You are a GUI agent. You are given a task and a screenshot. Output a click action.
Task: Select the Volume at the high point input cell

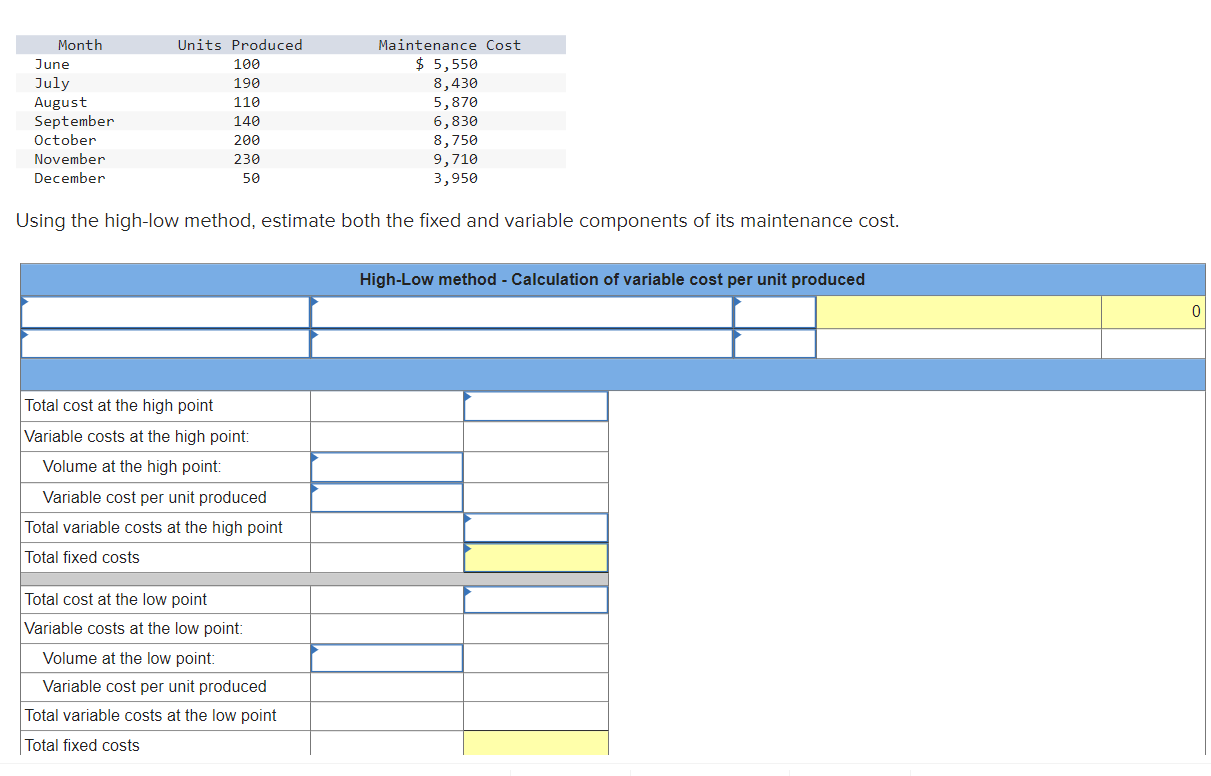coord(386,466)
